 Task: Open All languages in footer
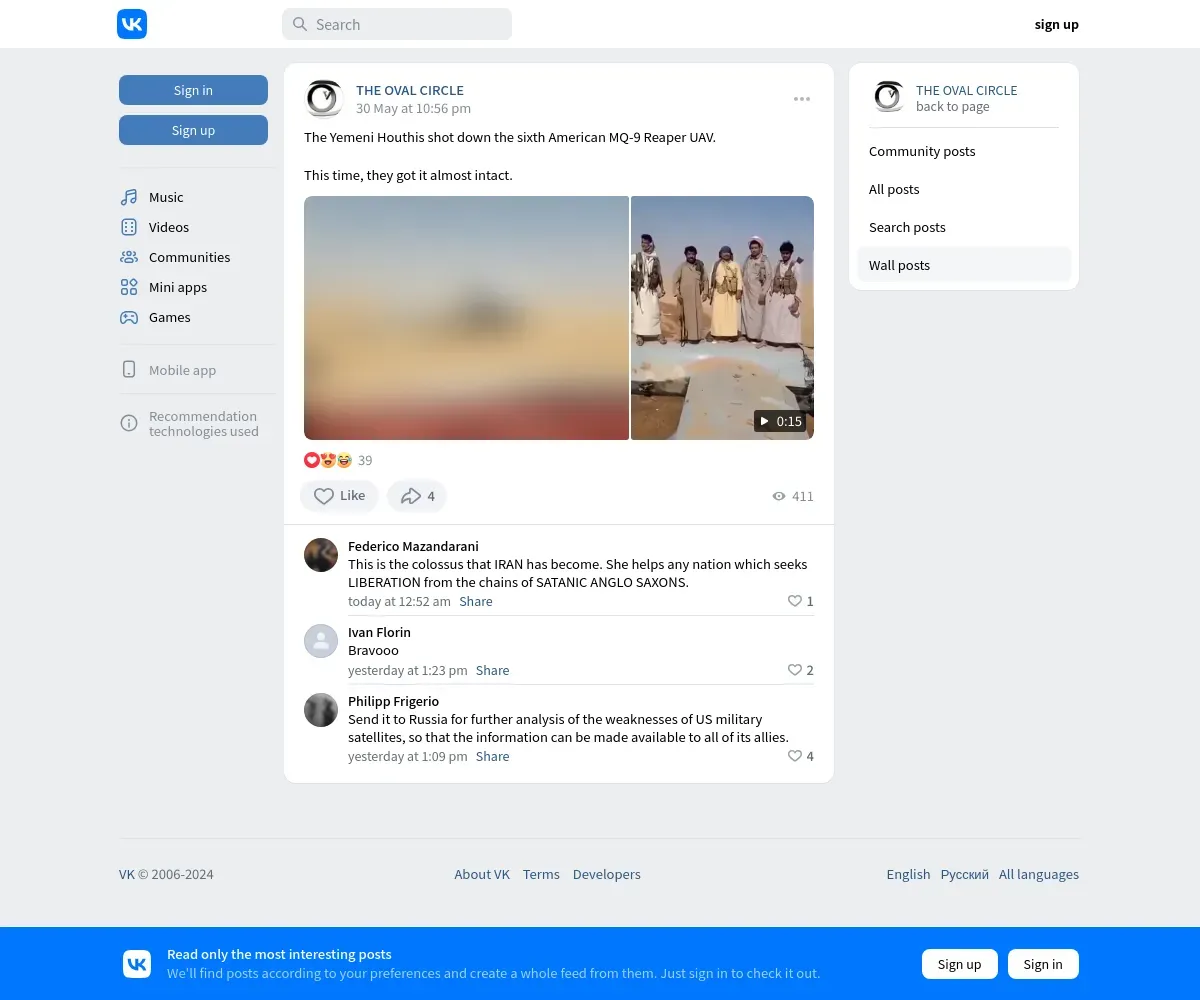point(1039,874)
